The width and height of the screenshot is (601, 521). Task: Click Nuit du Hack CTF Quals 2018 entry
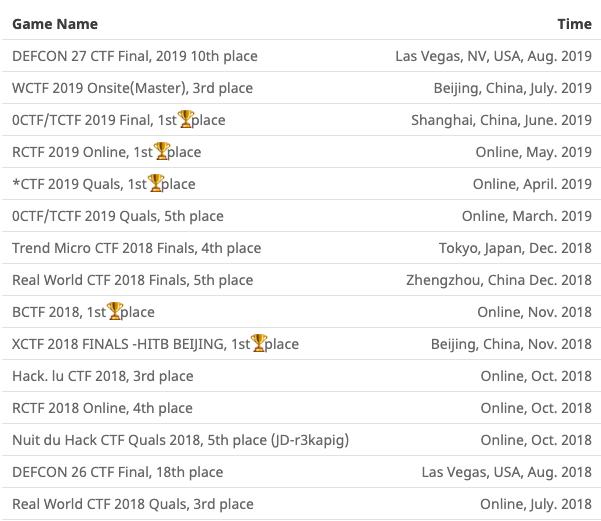coord(180,440)
